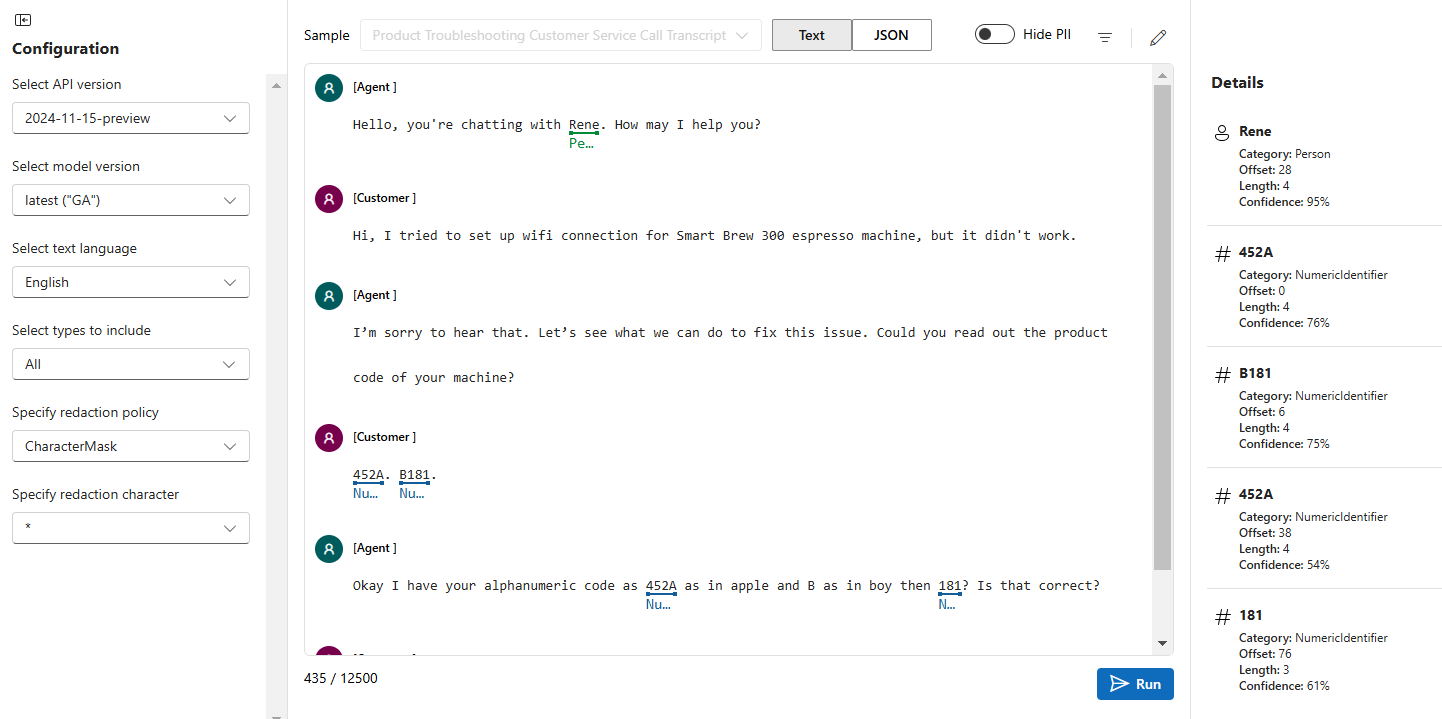Image resolution: width=1442 pixels, height=719 pixels.
Task: Expand the model version dropdown
Action: [131, 200]
